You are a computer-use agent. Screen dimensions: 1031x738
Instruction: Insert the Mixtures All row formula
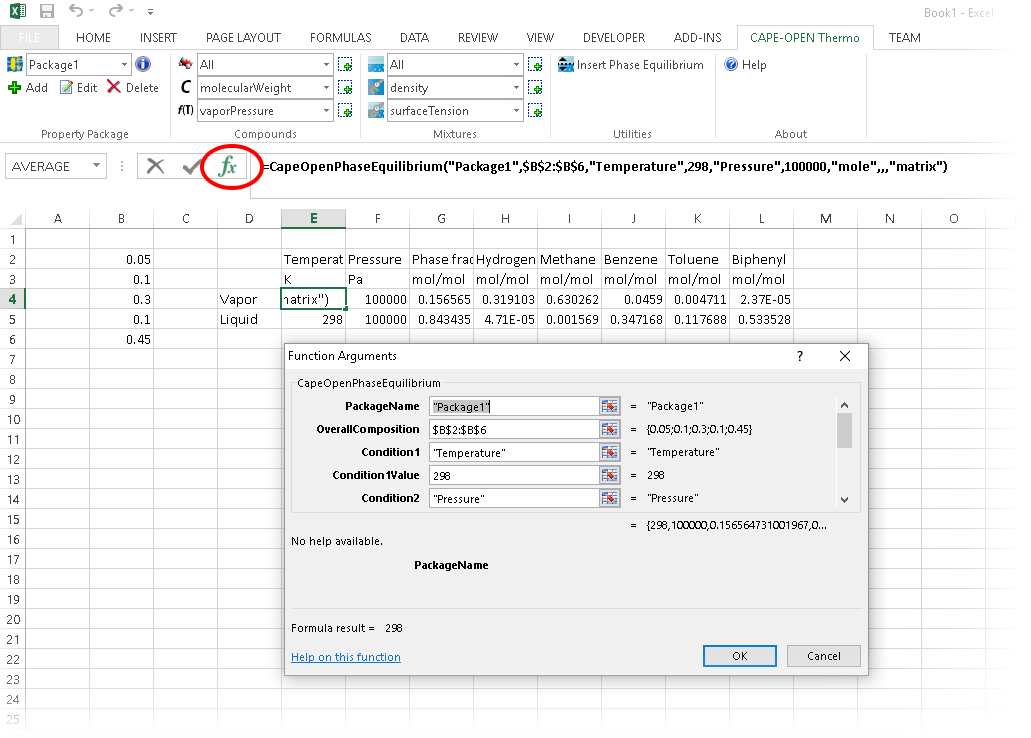(535, 64)
